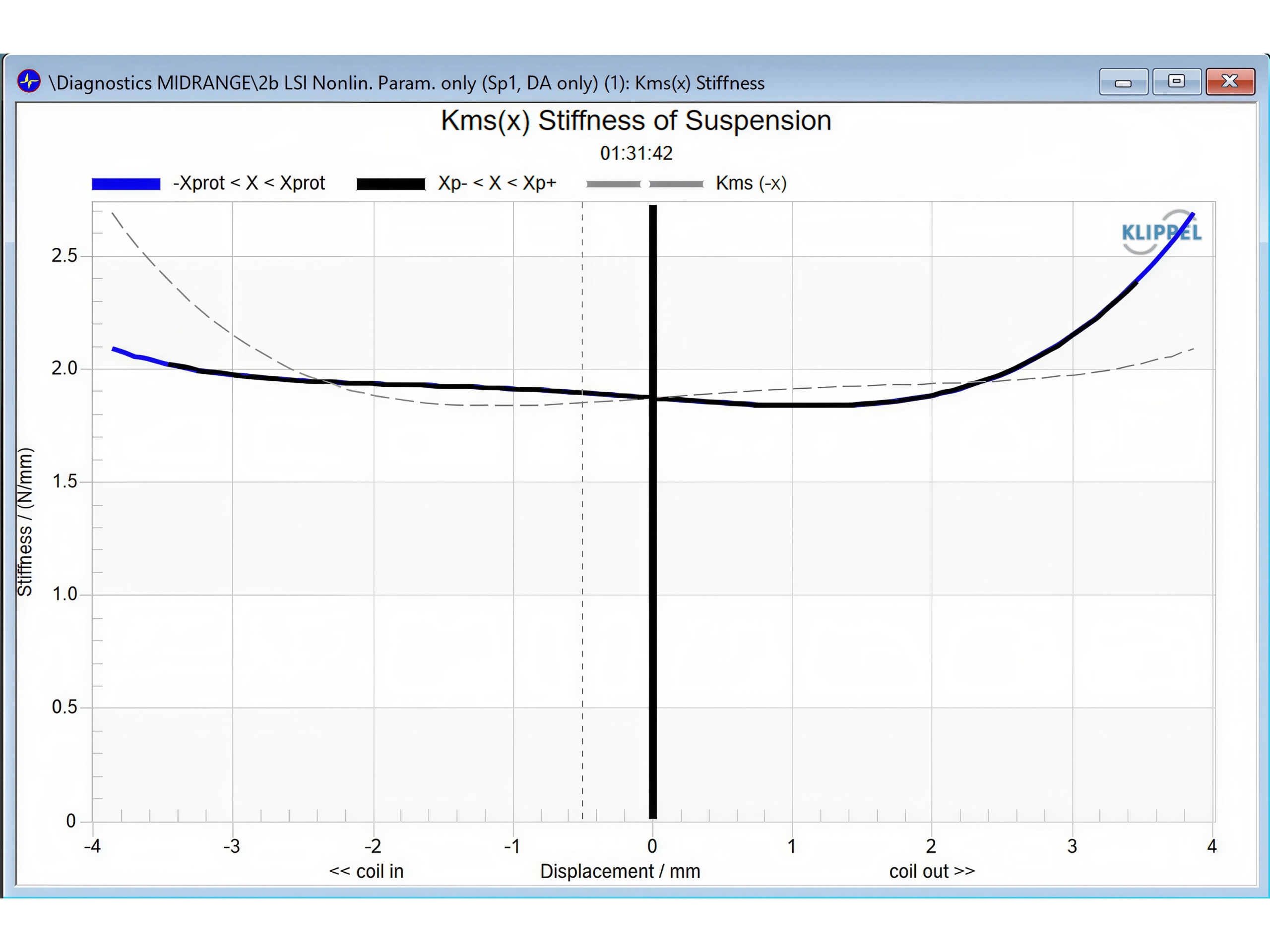1270x952 pixels.
Task: Click the x-axis tick label -2
Action: tap(373, 846)
